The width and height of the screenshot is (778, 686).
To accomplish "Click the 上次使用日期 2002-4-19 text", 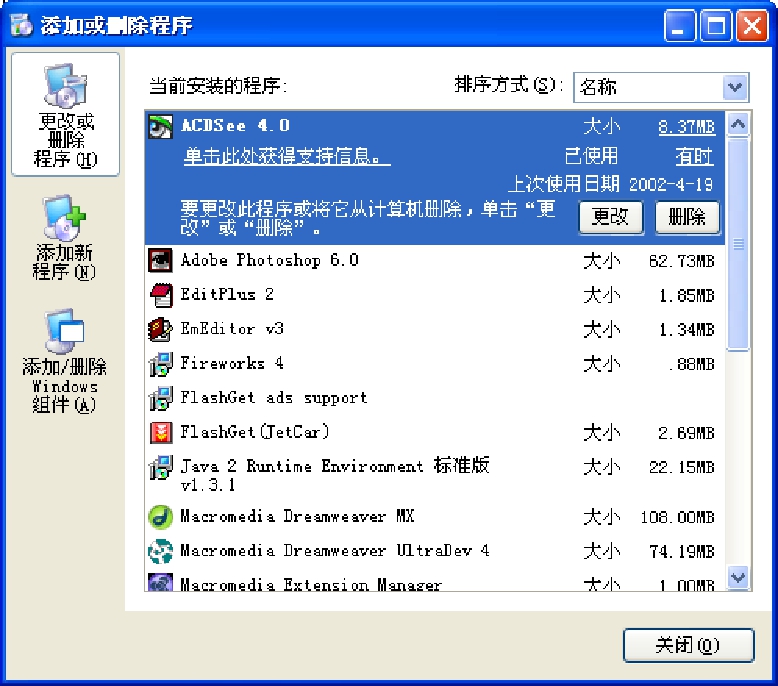I will [610, 184].
